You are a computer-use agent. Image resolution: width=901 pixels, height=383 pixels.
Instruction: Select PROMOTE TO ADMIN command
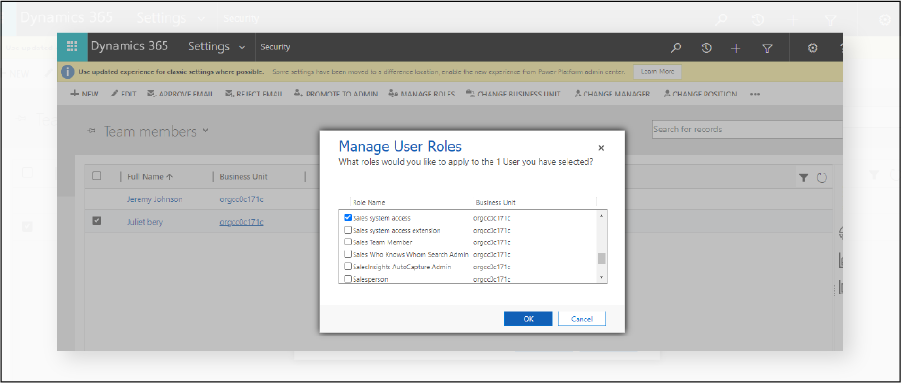coord(336,94)
